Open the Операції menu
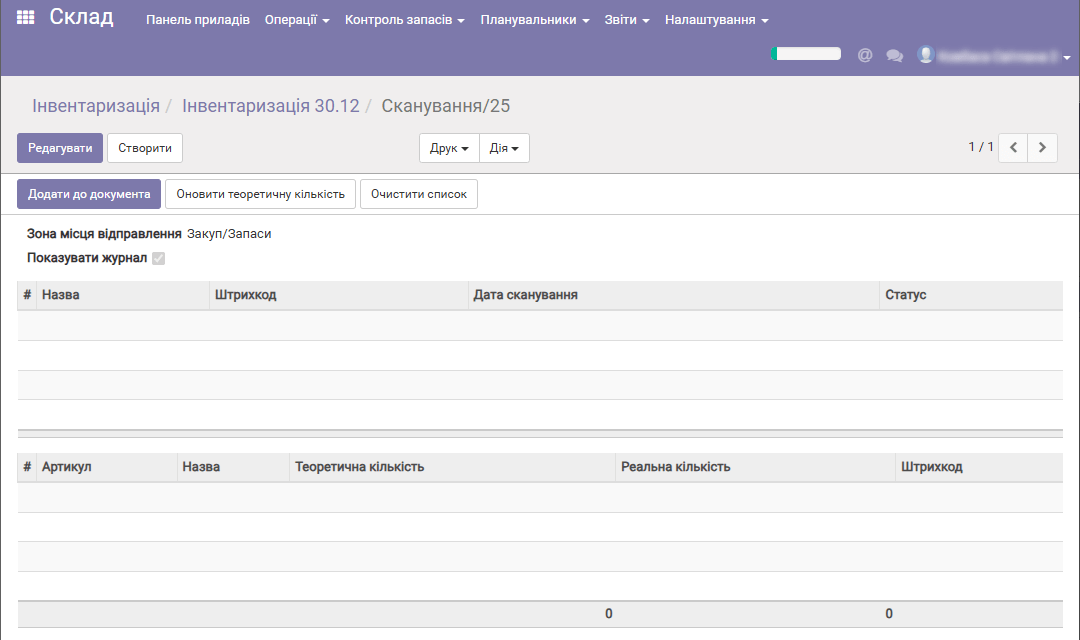 [297, 20]
